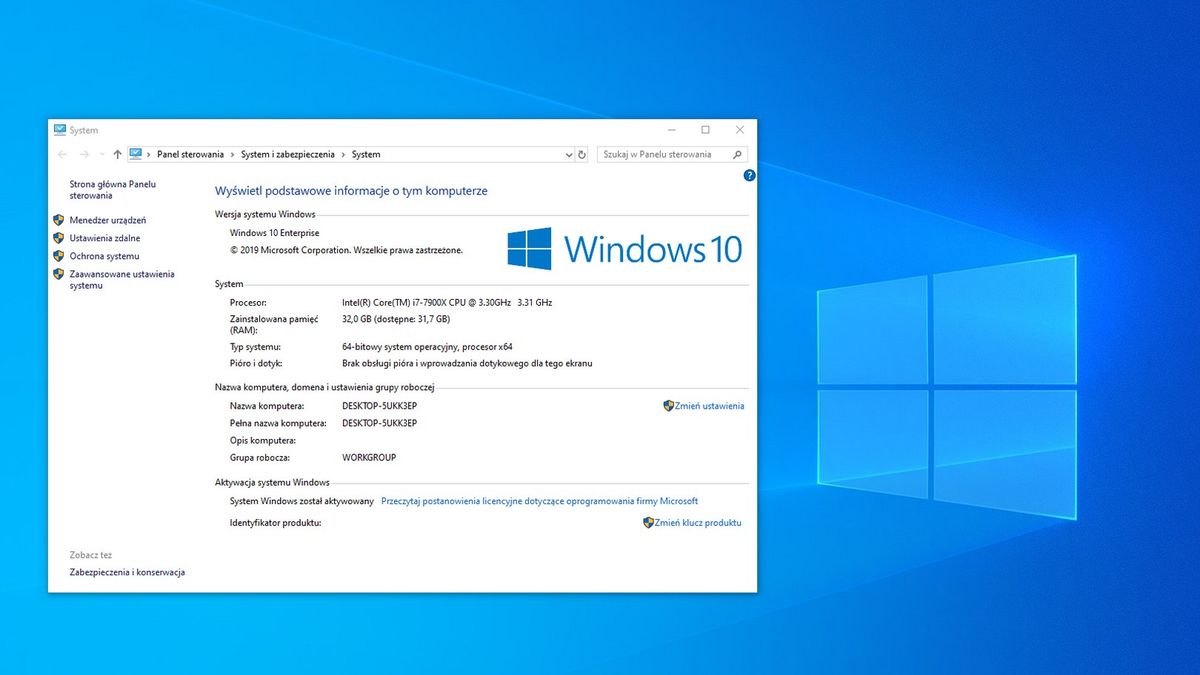Image resolution: width=1200 pixels, height=675 pixels.
Task: Go up one level with up arrow
Action: tap(118, 155)
